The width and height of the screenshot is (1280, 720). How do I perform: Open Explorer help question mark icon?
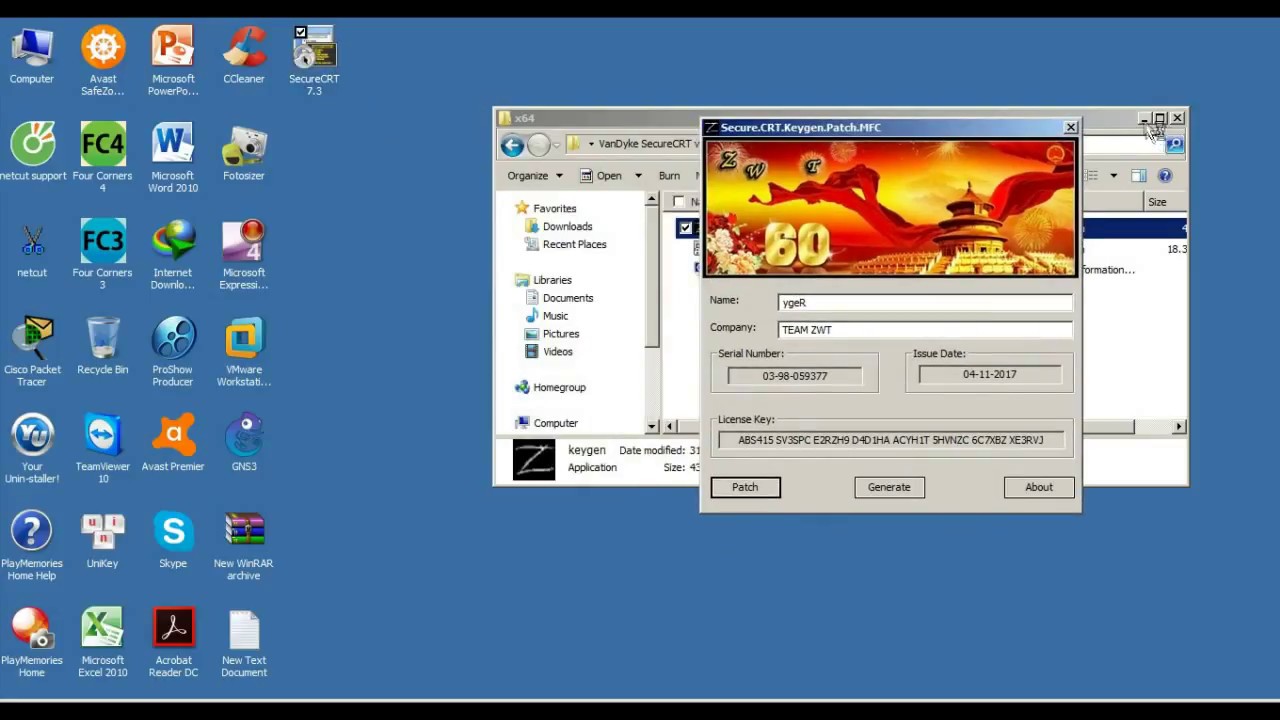point(1165,176)
